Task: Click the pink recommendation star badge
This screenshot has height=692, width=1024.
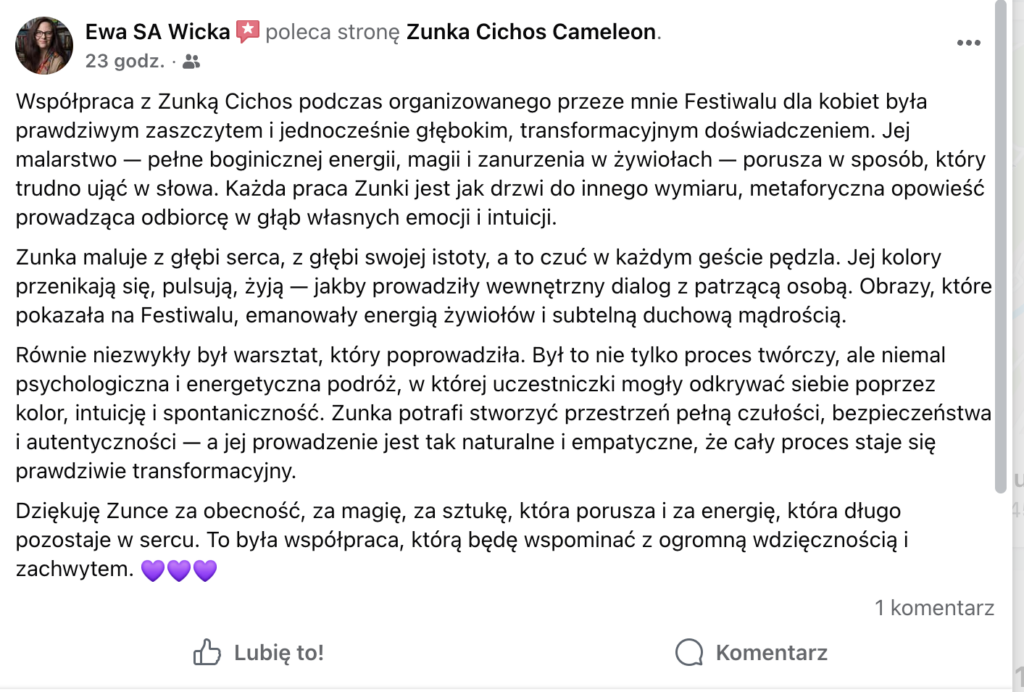Action: [247, 32]
